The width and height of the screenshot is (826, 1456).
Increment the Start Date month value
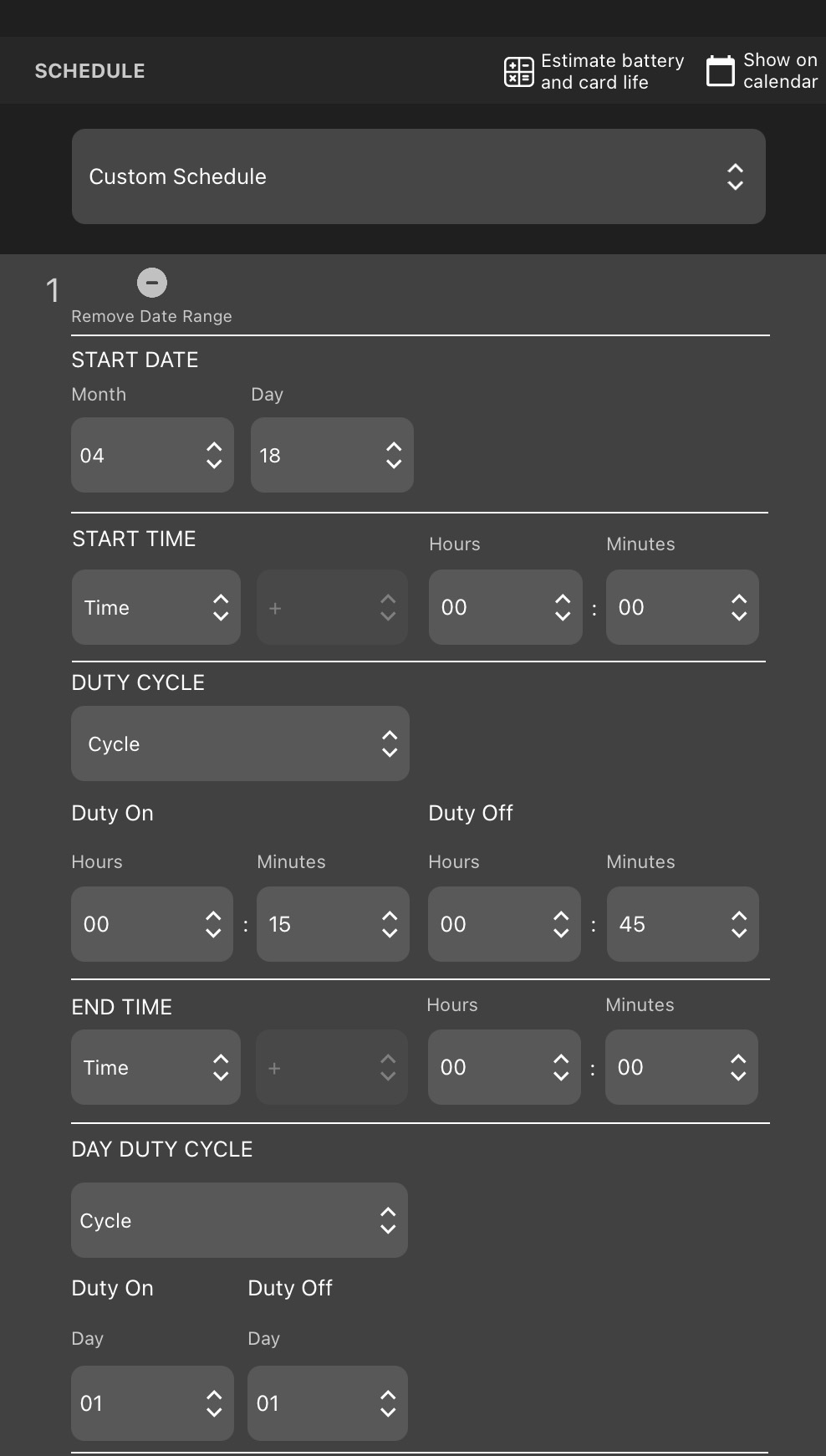point(213,445)
